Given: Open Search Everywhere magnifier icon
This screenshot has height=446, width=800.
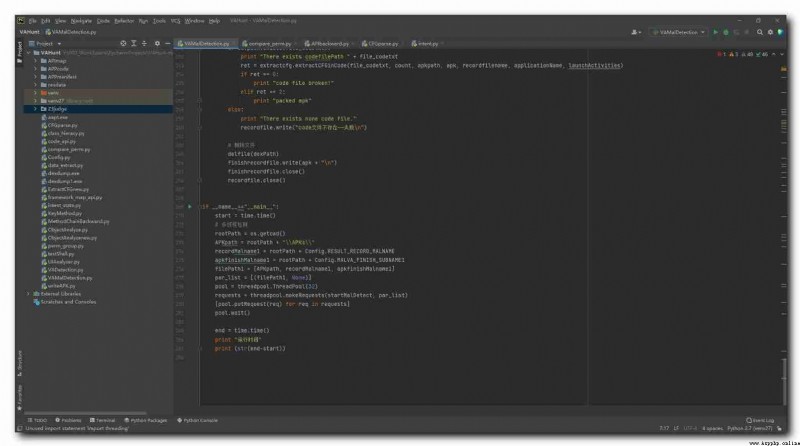Looking at the screenshot, I should point(760,32).
